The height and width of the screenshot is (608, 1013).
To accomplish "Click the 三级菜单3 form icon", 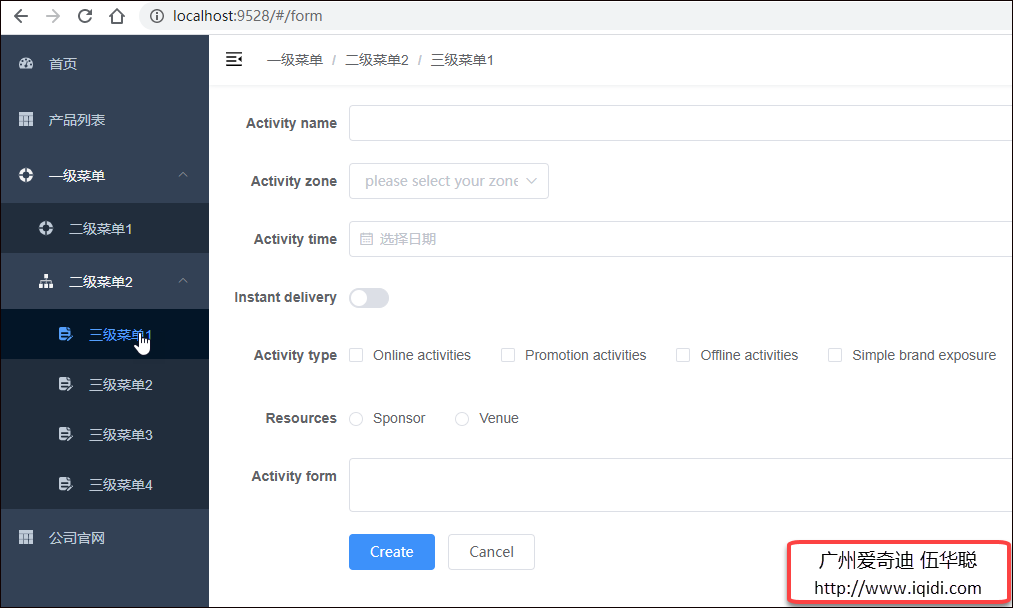I will 65,434.
